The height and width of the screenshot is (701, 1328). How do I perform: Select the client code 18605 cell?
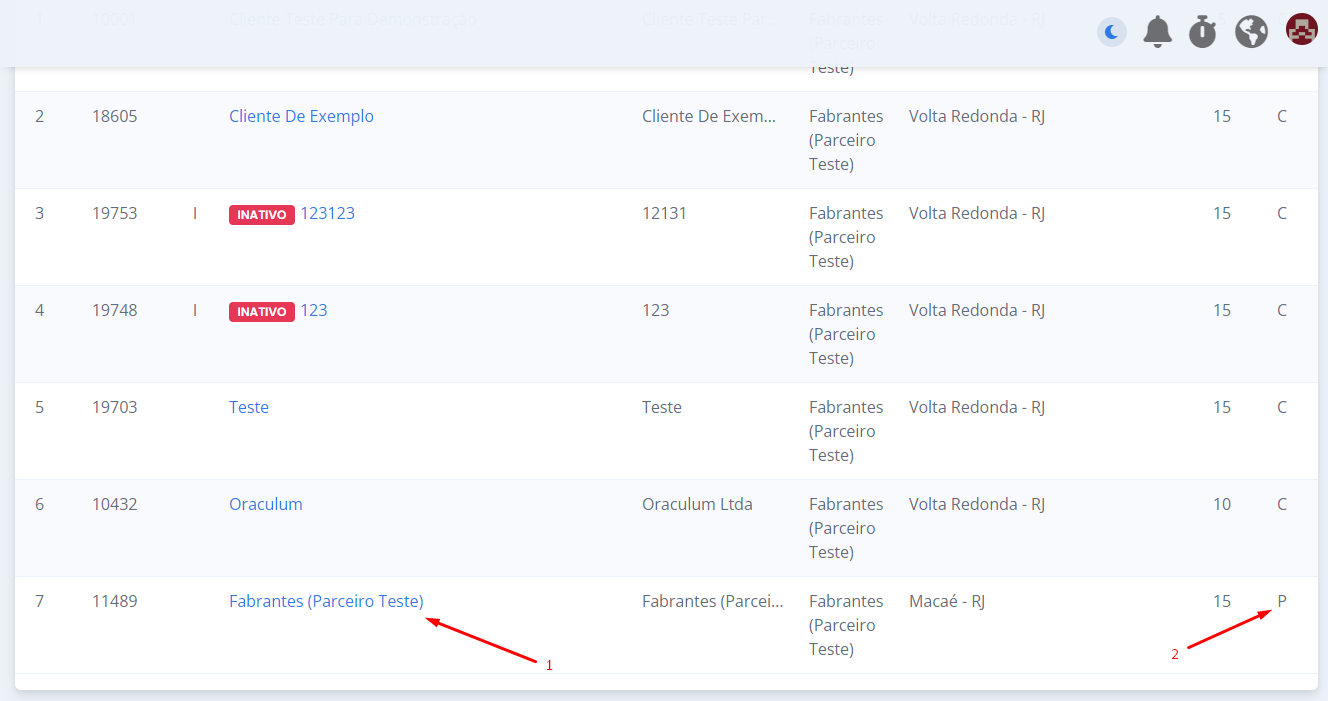click(114, 116)
